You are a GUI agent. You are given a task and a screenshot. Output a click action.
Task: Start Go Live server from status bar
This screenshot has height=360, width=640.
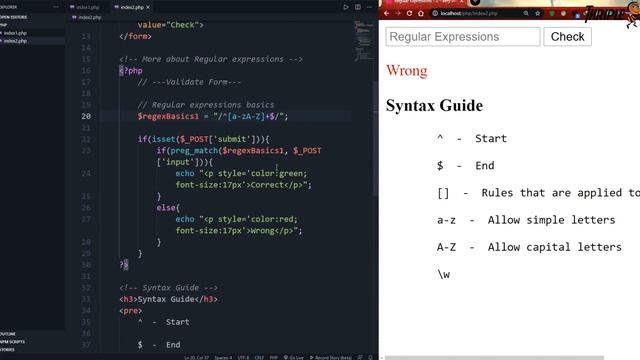(x=294, y=358)
